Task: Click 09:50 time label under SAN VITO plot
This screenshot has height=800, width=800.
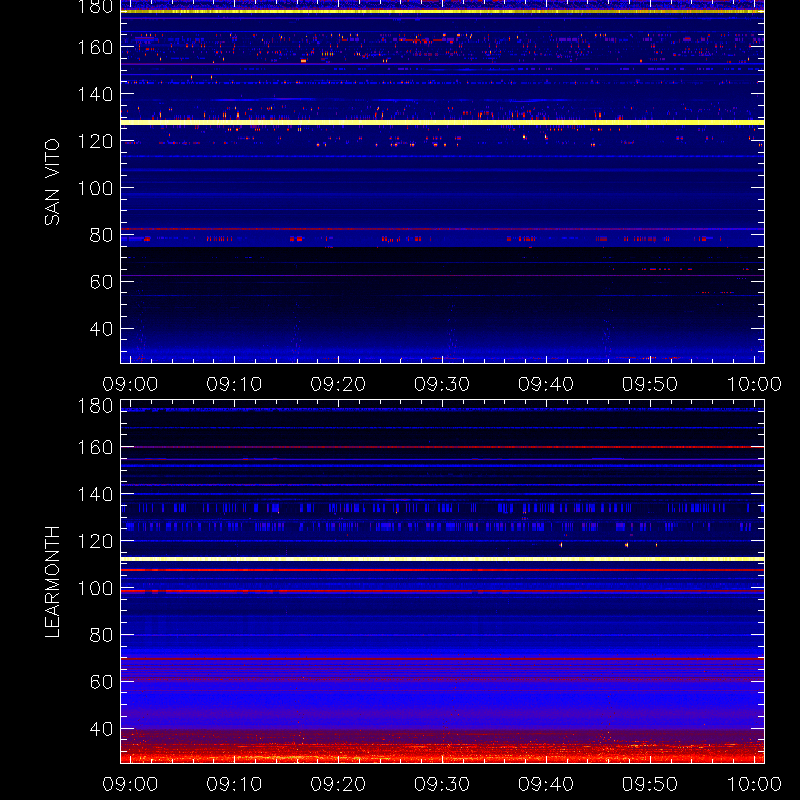Action: [650, 384]
